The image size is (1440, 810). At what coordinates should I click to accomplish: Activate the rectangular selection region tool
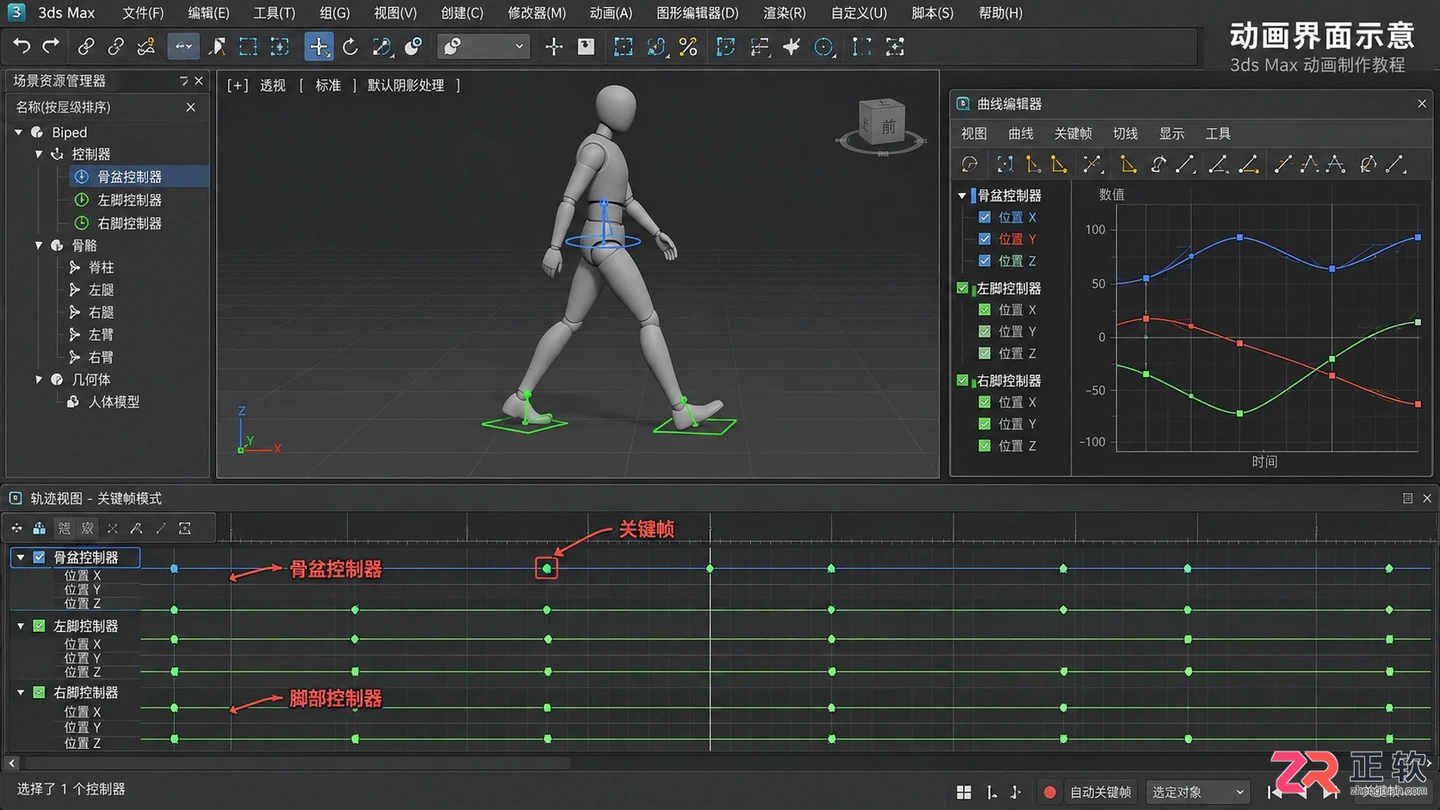(x=248, y=46)
